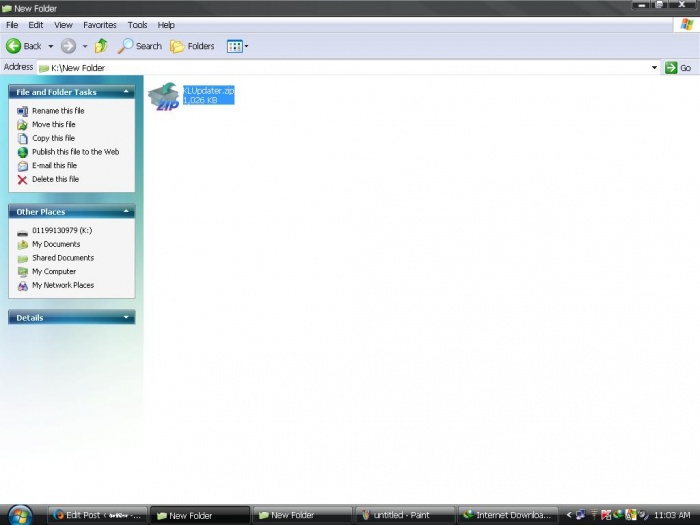
Task: Collapse the Other Places panel
Action: click(126, 212)
